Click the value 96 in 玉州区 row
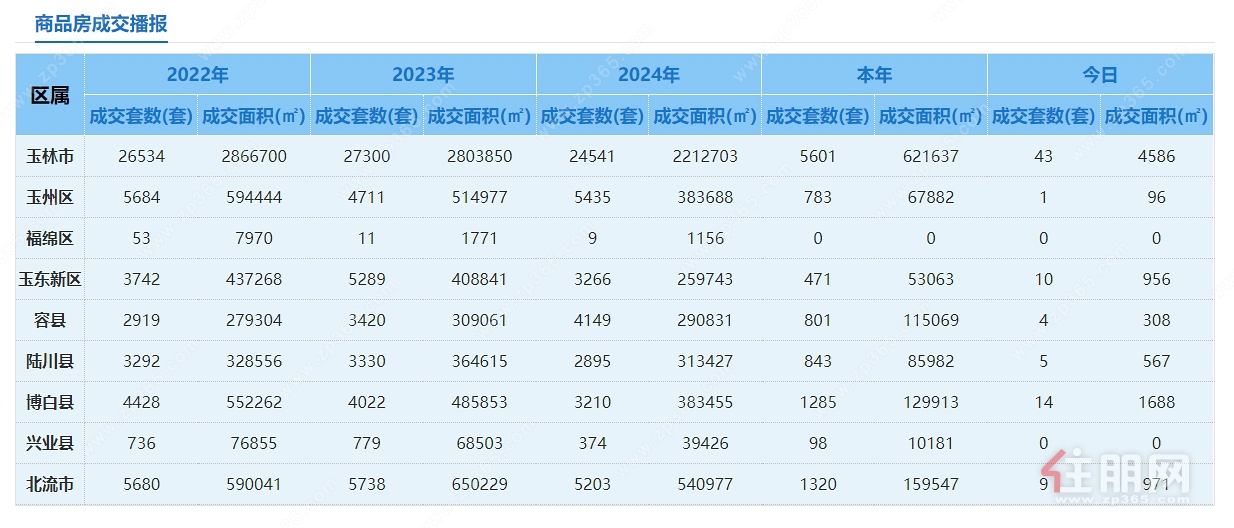 1157,197
